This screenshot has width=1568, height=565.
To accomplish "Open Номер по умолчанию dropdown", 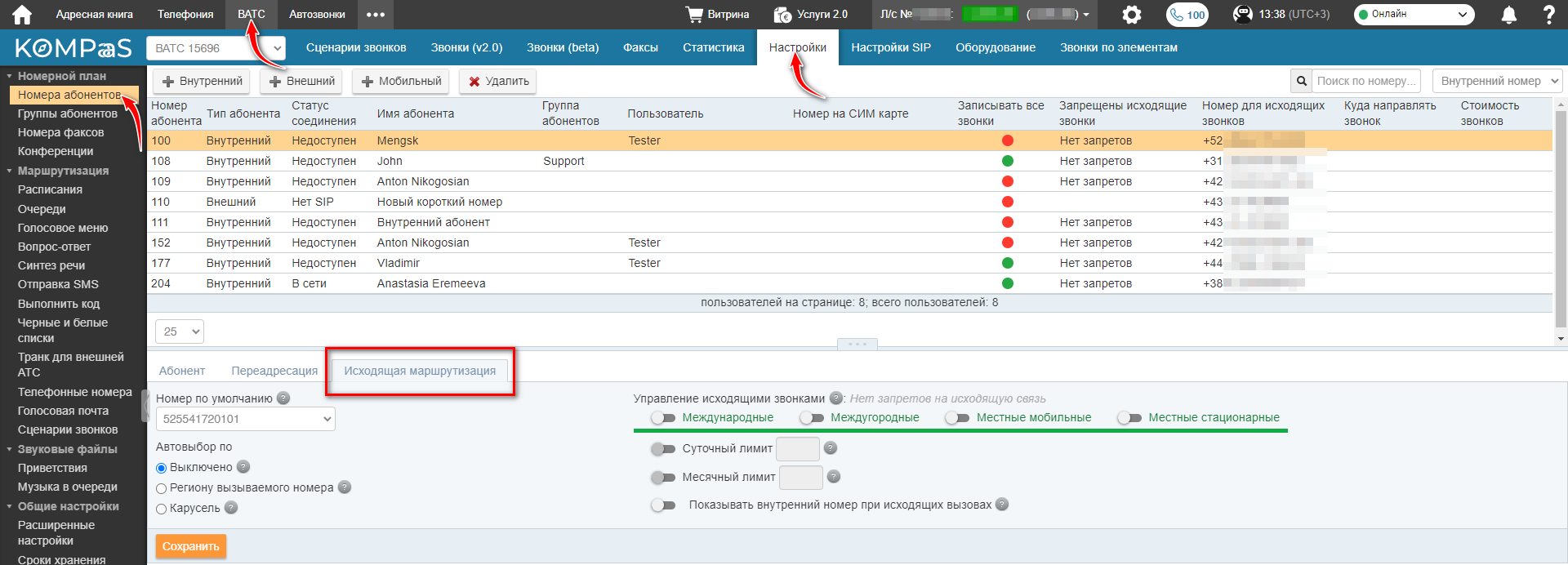I will [245, 419].
